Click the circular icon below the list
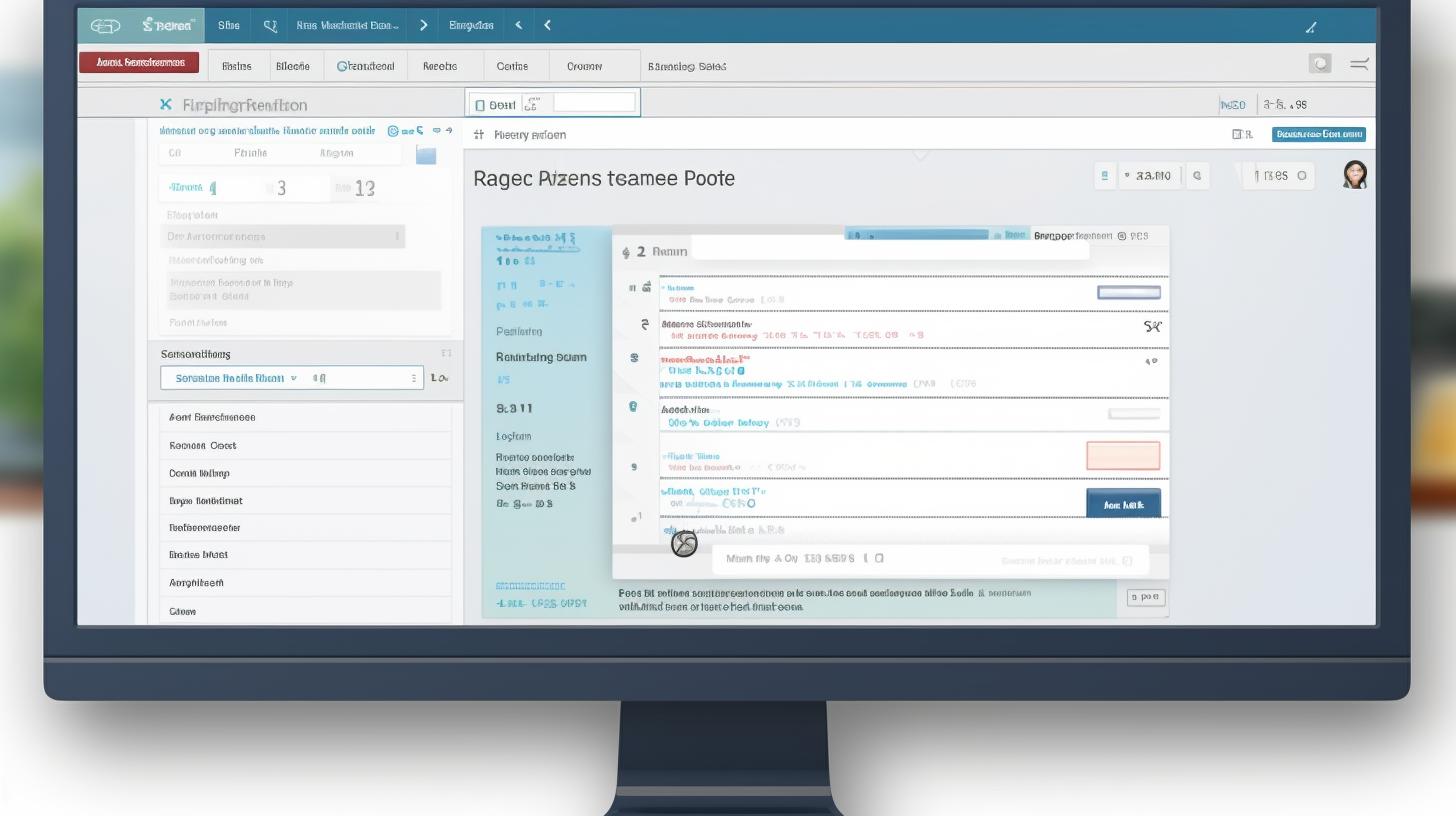 [684, 543]
